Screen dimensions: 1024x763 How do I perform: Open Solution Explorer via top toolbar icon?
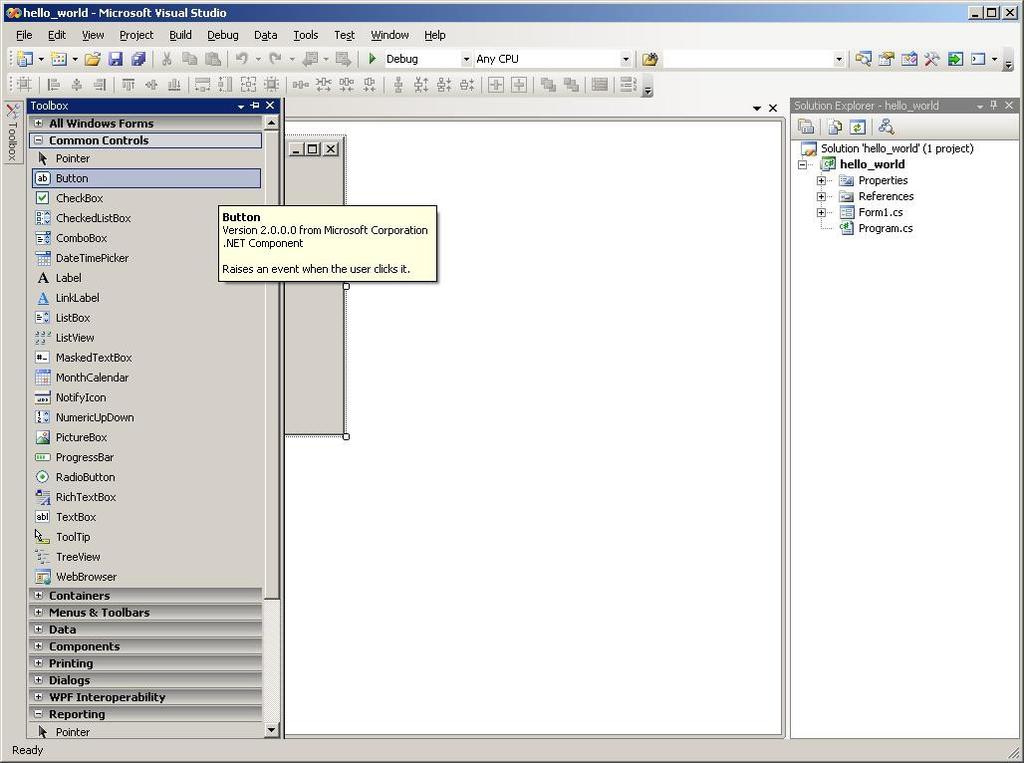[863, 59]
